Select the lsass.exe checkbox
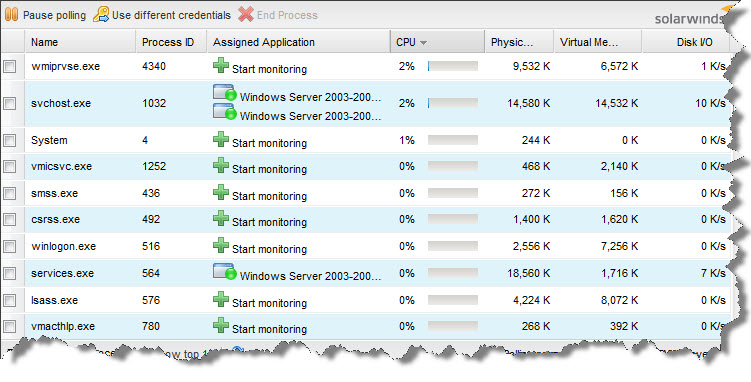 [10, 300]
